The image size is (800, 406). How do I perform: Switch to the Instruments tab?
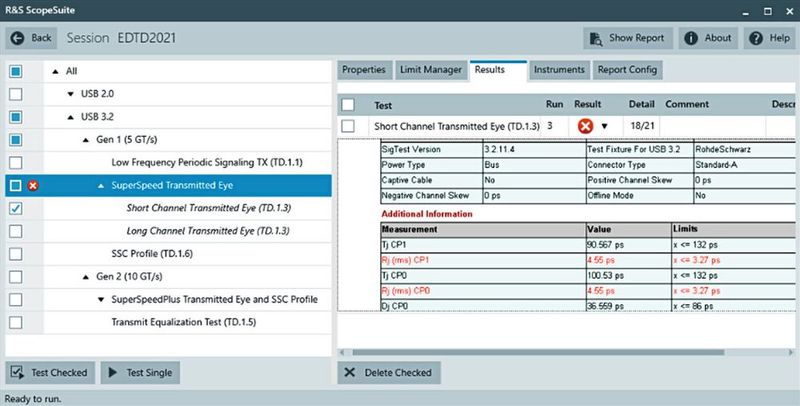click(x=559, y=70)
